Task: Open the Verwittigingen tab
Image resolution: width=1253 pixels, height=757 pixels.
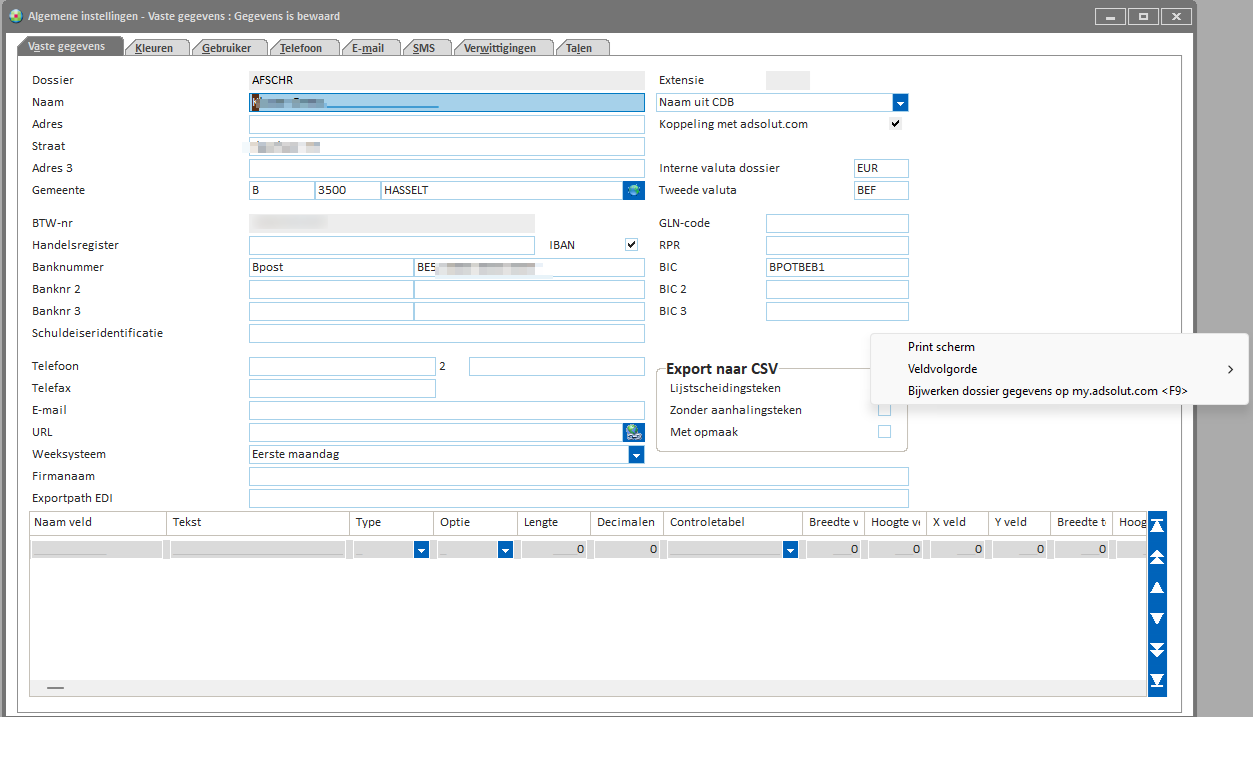Action: 501,48
